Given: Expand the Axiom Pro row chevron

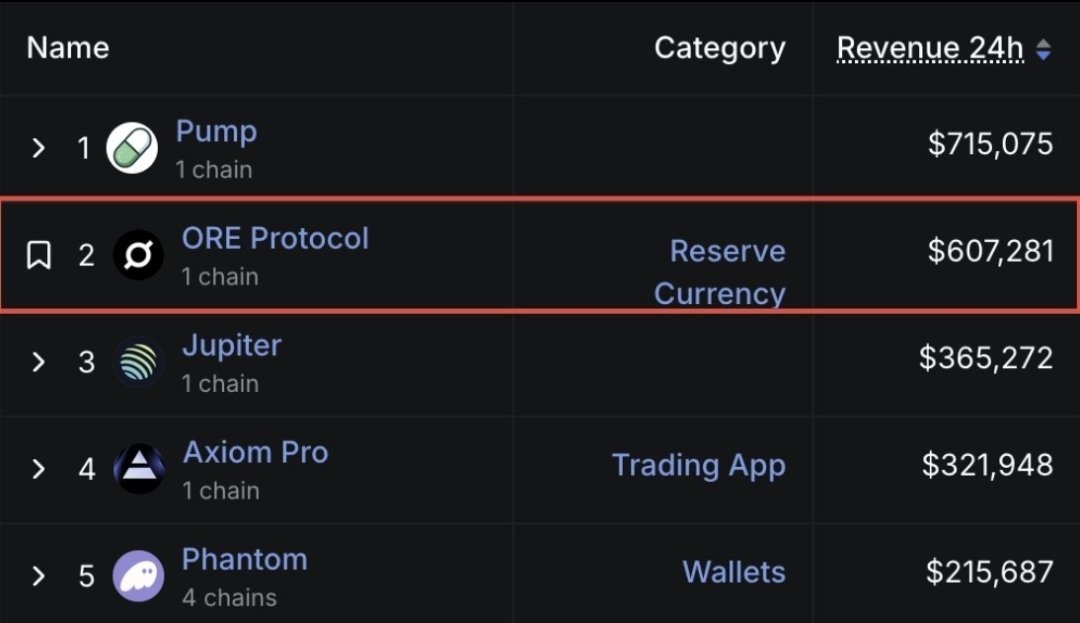Looking at the screenshot, I should (x=39, y=469).
